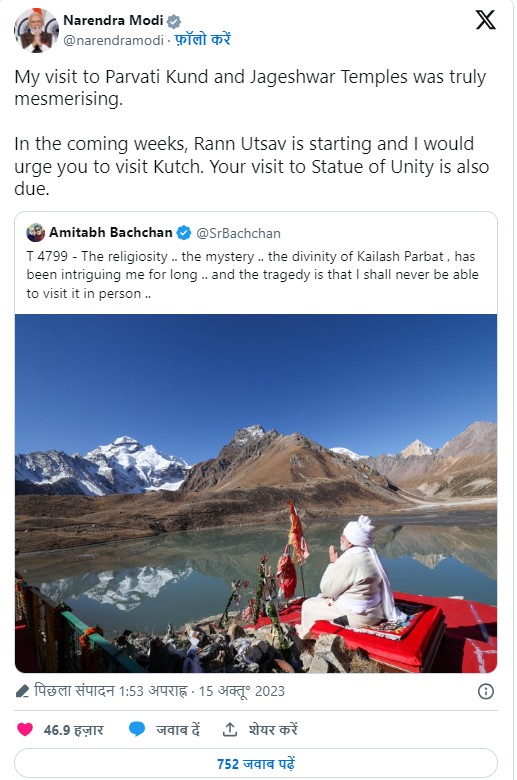Click the जवाब दें reply label

(178, 729)
